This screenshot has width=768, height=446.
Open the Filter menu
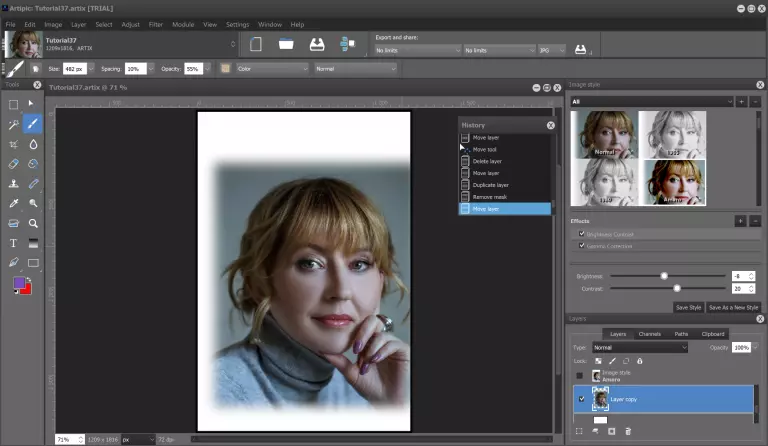[x=156, y=23]
